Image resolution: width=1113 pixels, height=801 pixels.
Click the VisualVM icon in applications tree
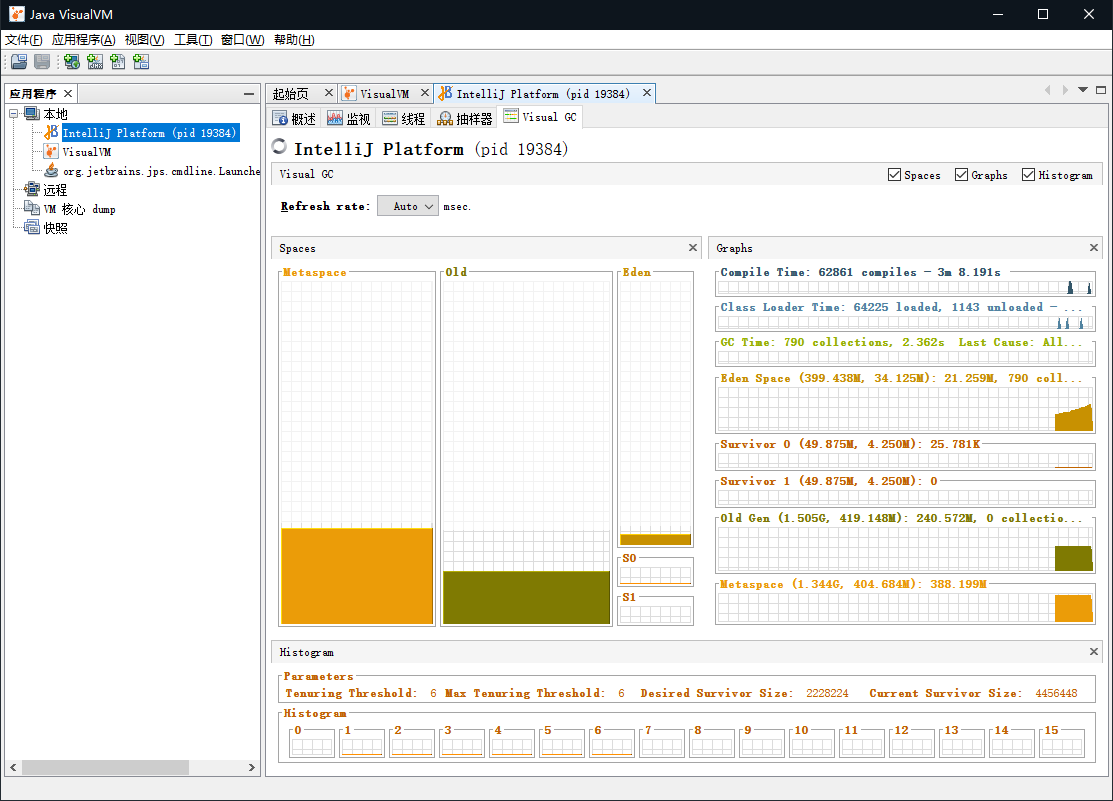pyautogui.click(x=51, y=151)
